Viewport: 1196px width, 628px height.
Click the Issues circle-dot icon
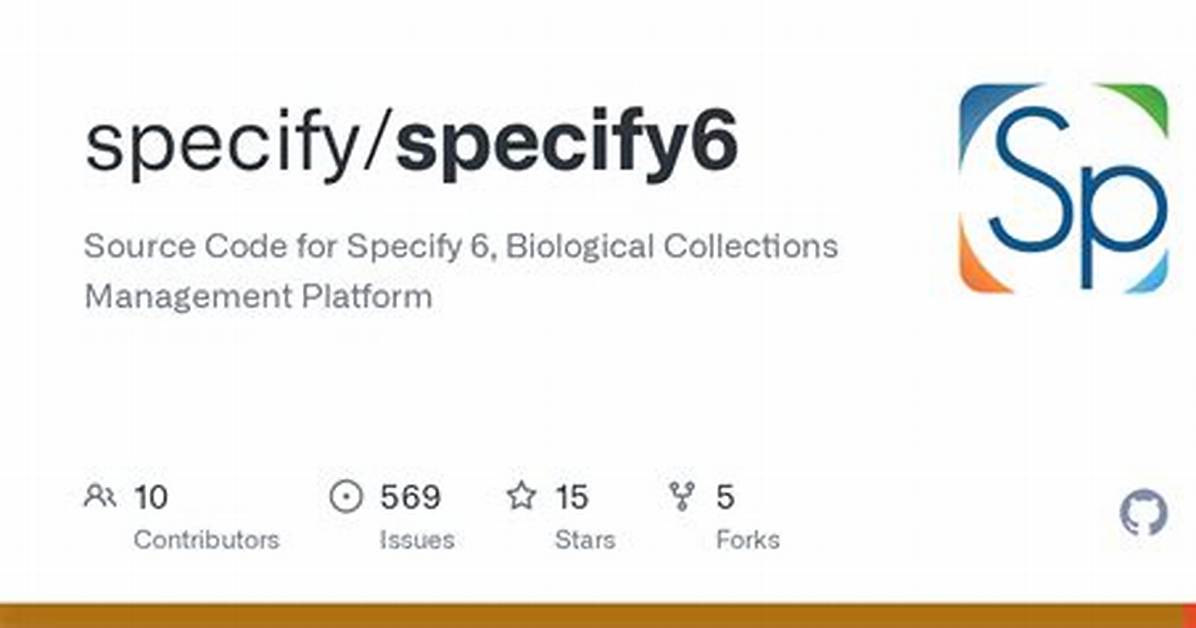click(346, 497)
